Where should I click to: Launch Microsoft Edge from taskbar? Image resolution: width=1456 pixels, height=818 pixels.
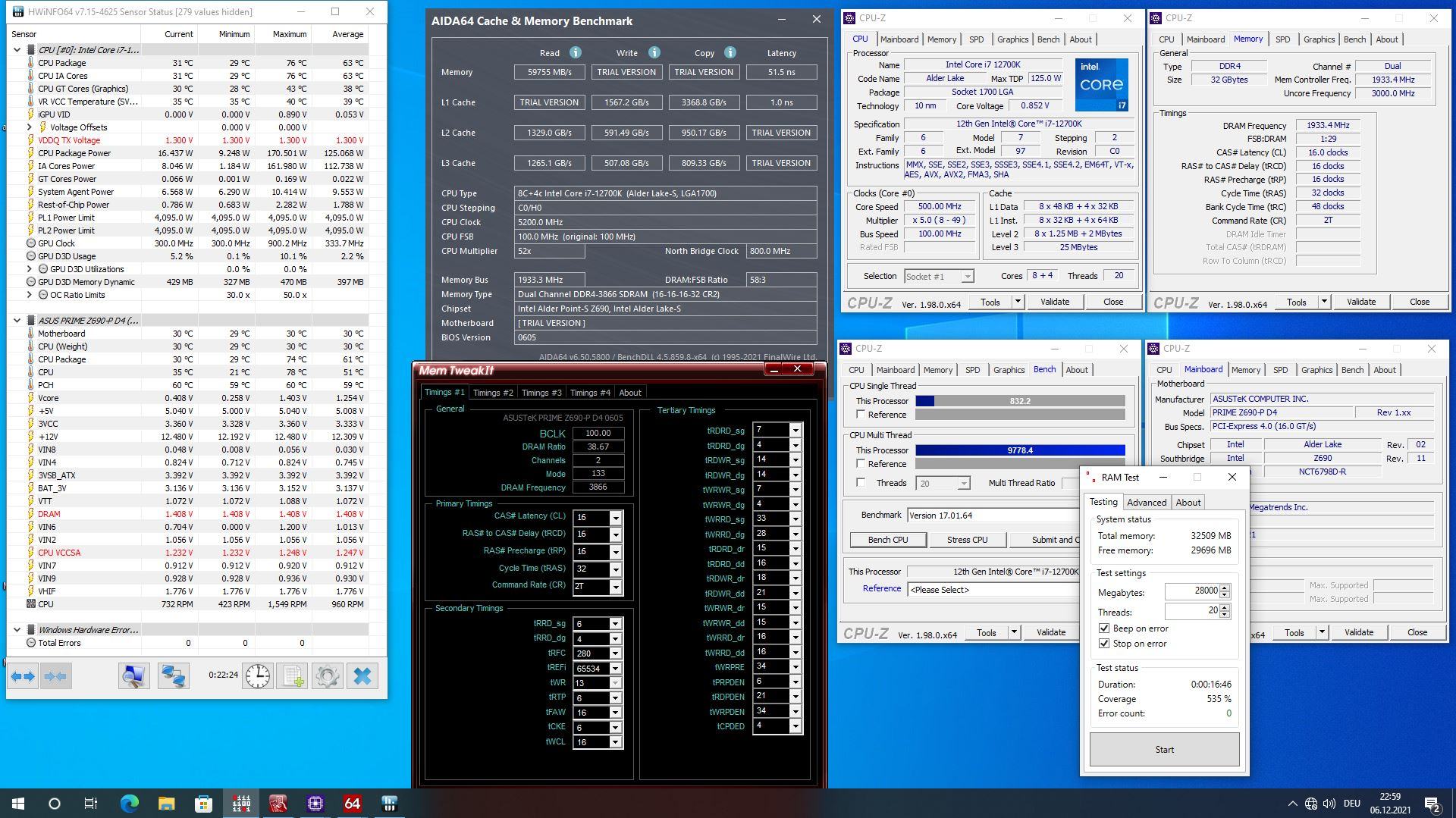[x=129, y=804]
